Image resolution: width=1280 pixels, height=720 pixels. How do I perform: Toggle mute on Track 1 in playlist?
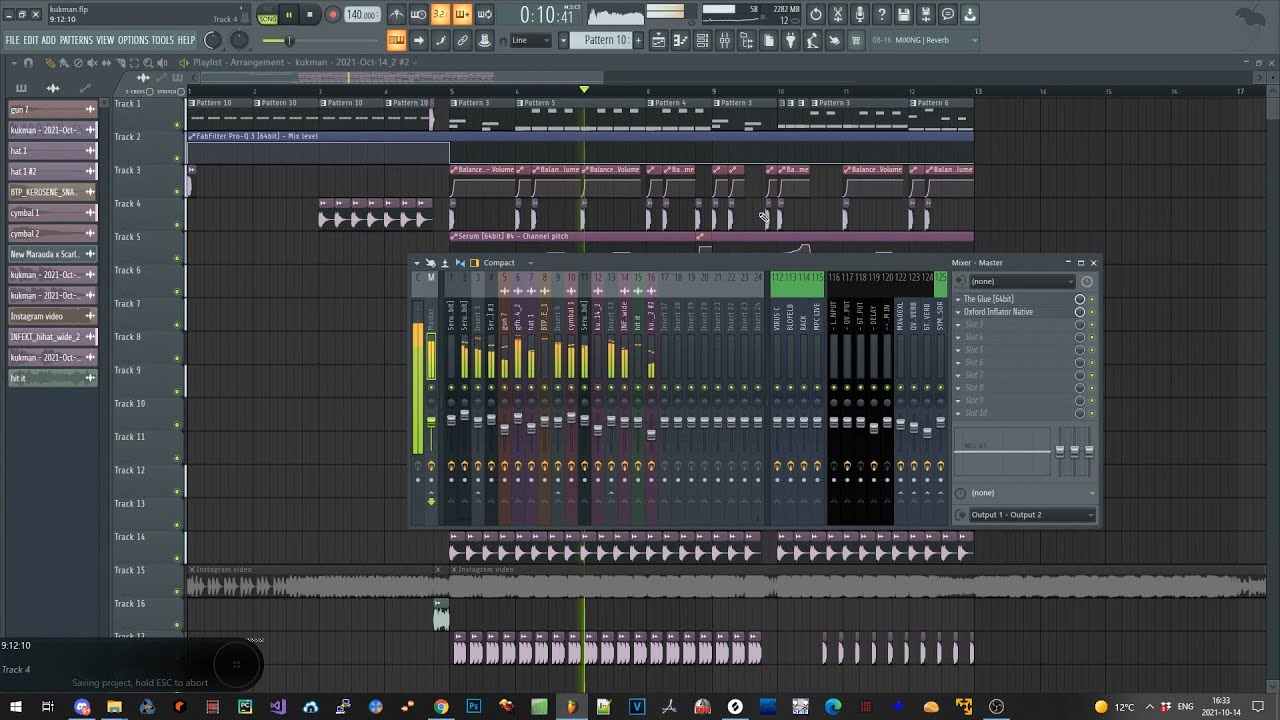coord(177,125)
